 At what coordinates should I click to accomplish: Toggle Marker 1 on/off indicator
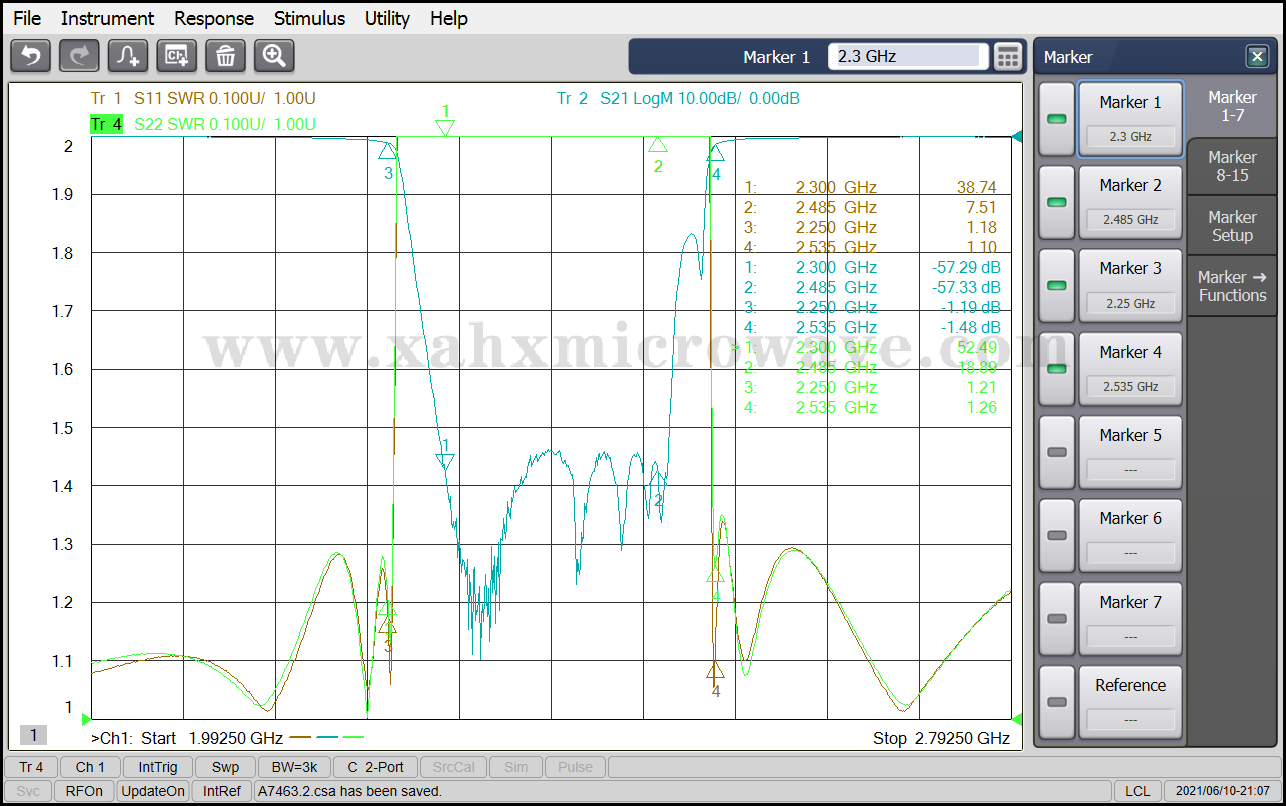pyautogui.click(x=1057, y=119)
